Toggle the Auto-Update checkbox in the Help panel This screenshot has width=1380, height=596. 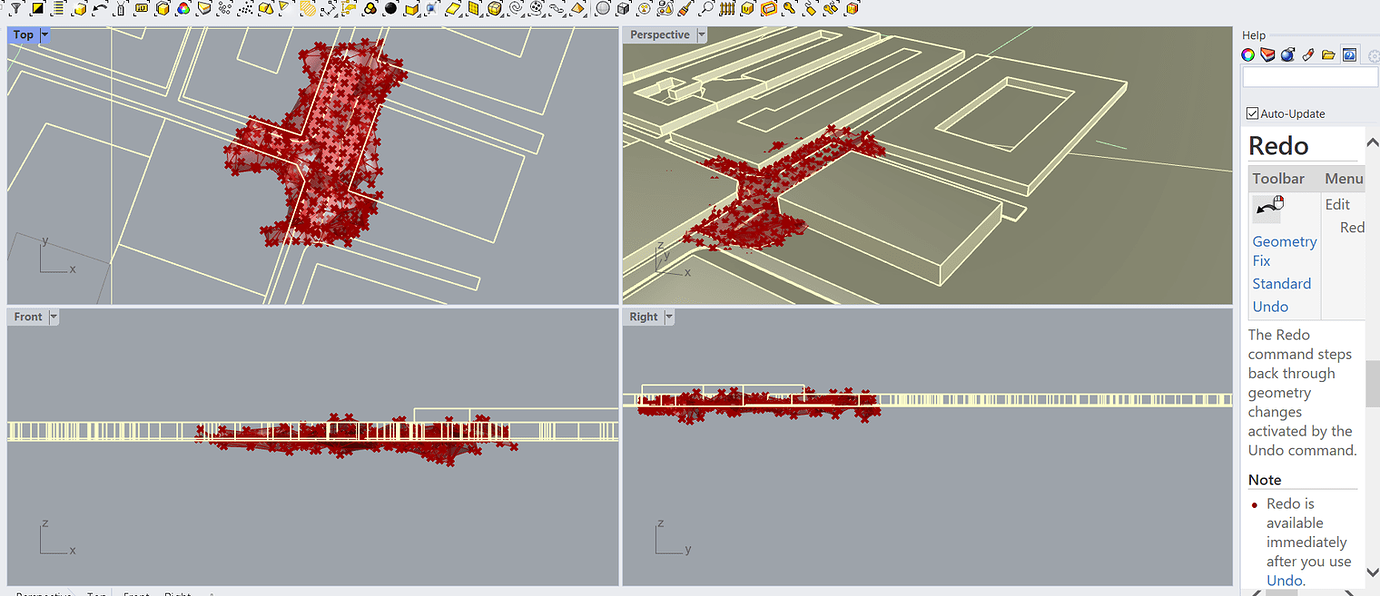[1250, 112]
